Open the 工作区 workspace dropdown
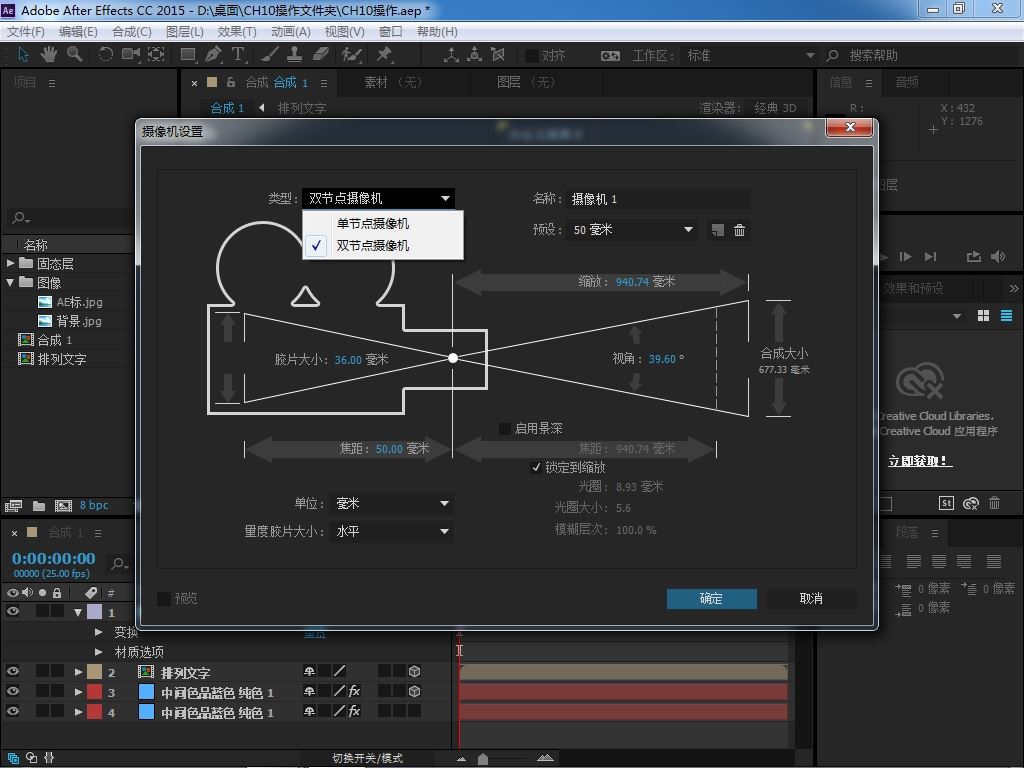The image size is (1024, 768). [x=750, y=56]
